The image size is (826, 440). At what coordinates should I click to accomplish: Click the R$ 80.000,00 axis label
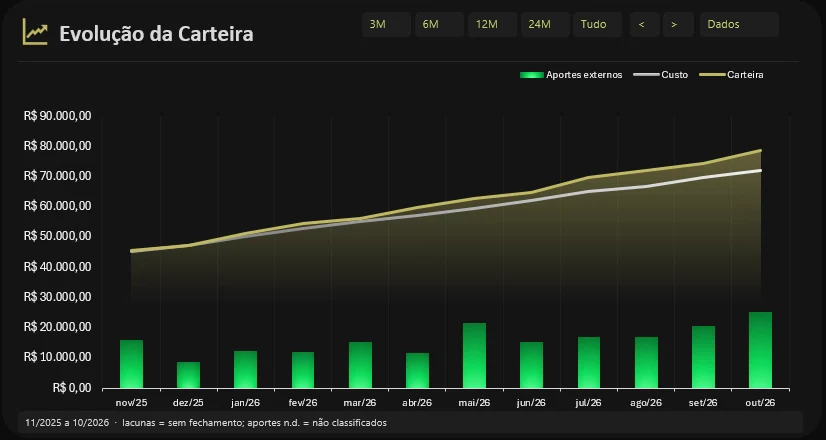pos(57,145)
